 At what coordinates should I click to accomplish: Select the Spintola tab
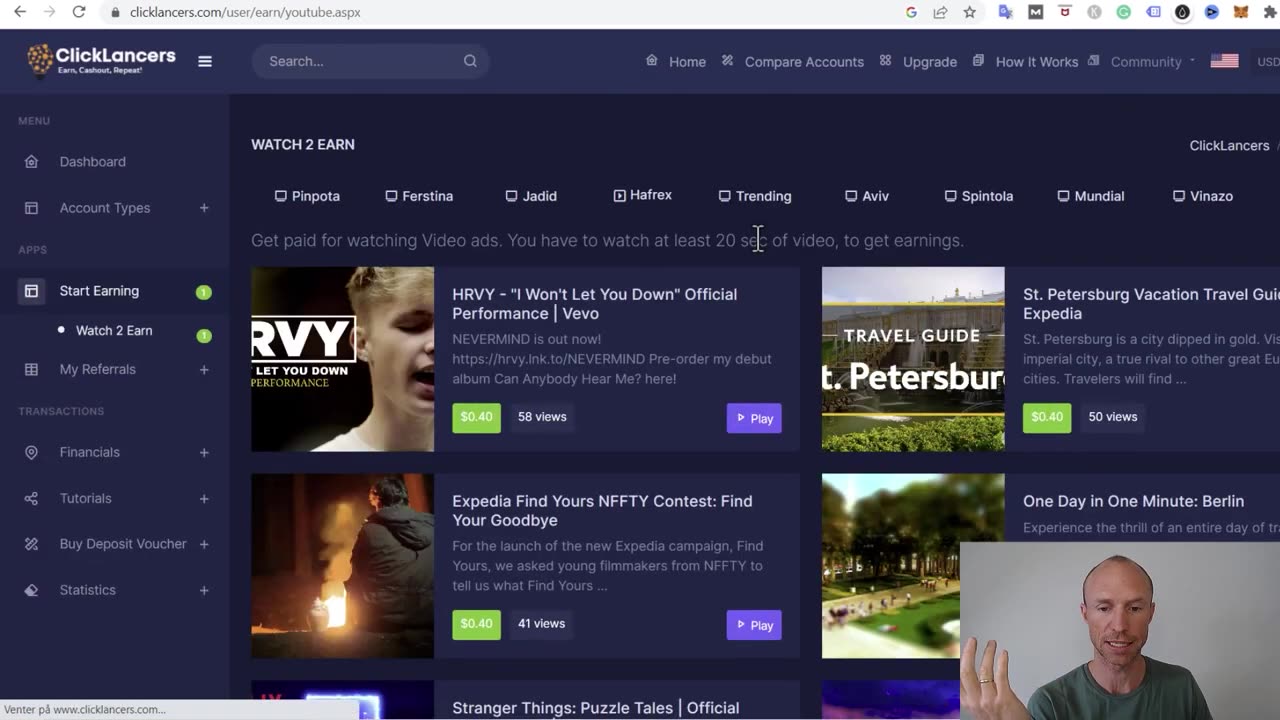point(979,196)
